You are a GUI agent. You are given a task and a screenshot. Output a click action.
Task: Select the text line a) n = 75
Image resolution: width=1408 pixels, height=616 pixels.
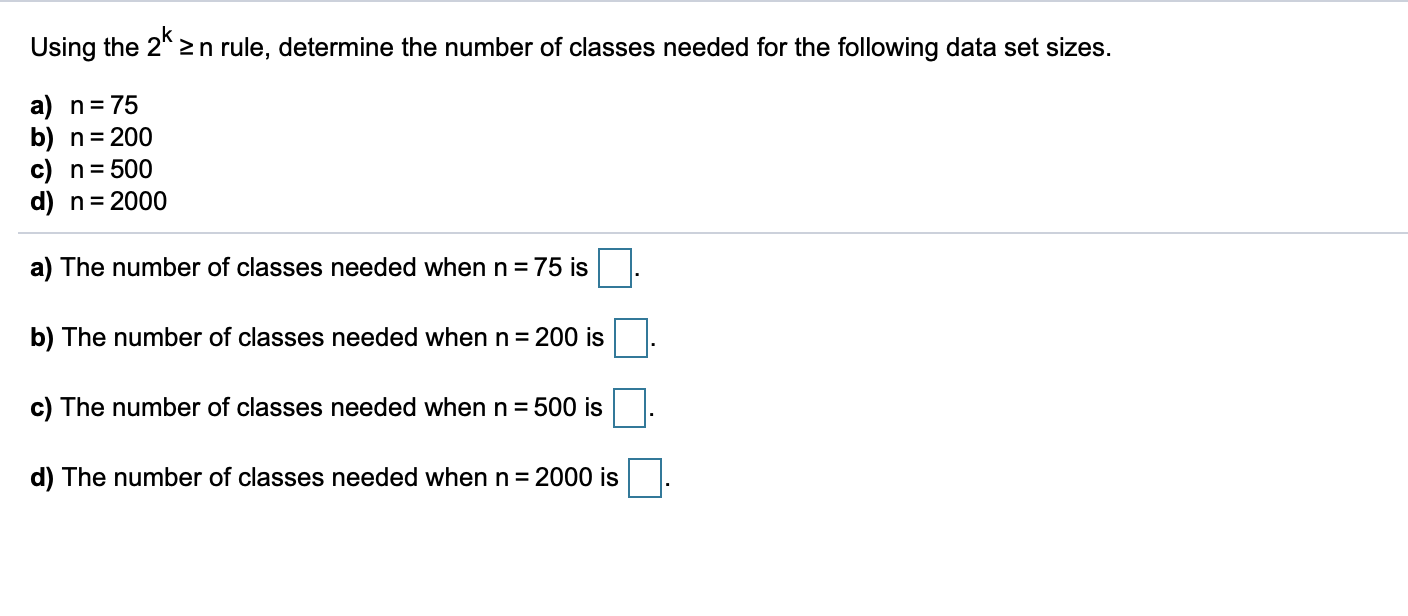(85, 105)
